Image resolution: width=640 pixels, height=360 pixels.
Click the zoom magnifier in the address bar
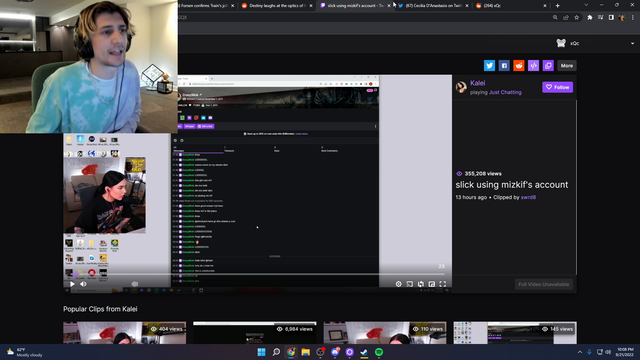555,18
